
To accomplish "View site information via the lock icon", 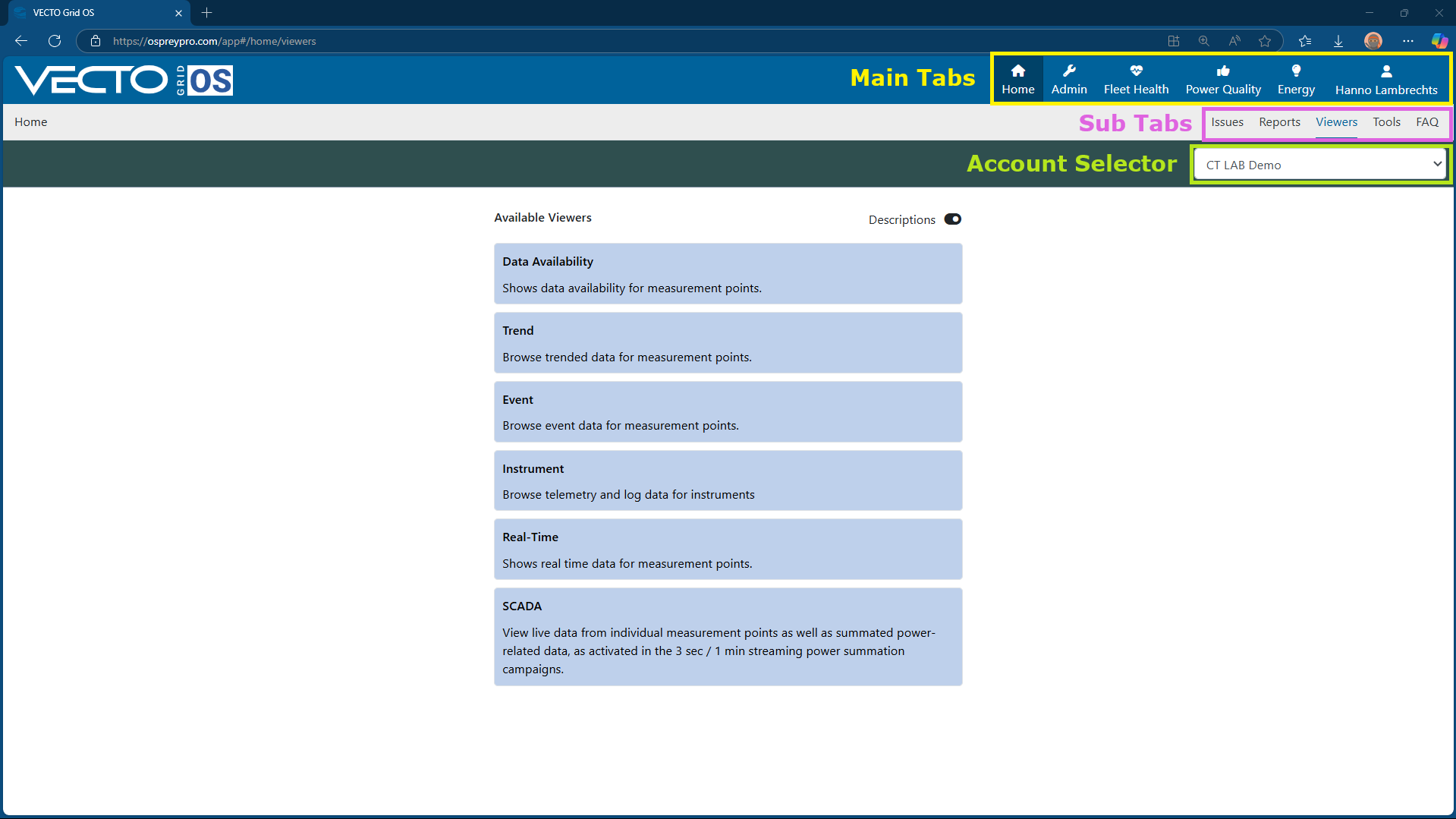I will click(96, 41).
